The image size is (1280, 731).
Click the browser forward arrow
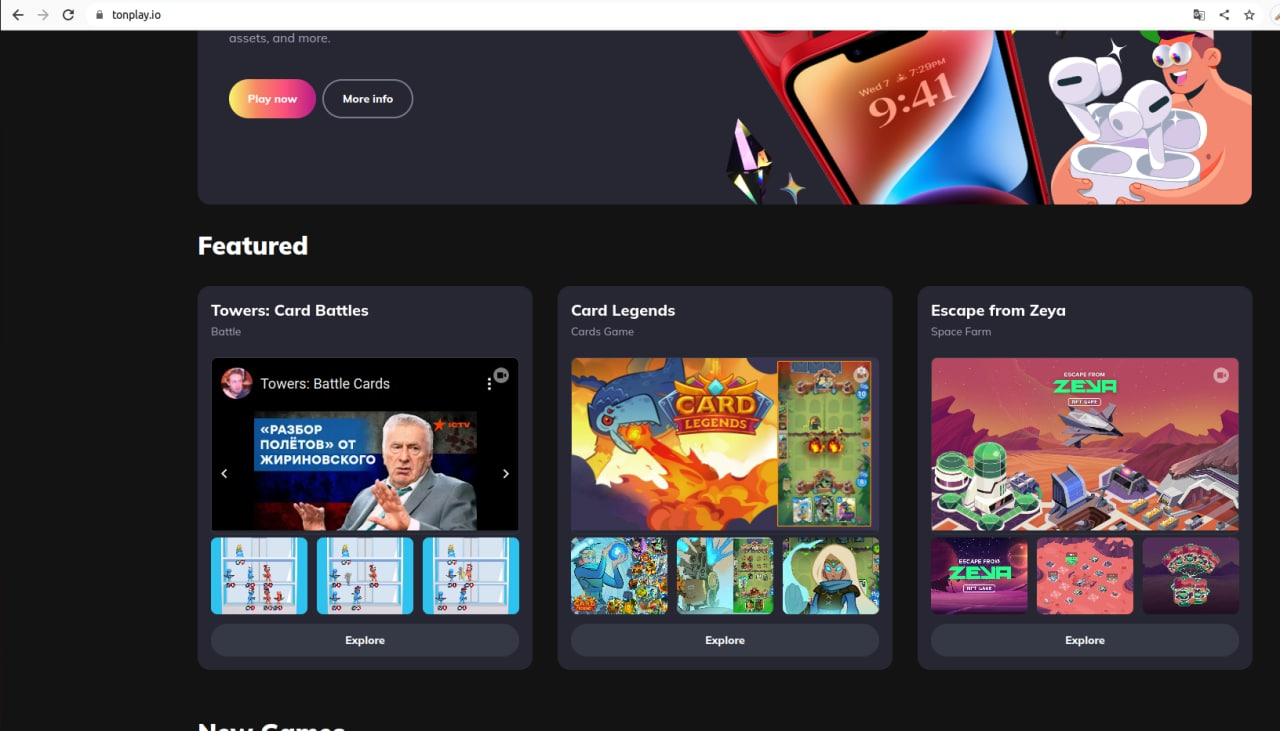coord(42,15)
